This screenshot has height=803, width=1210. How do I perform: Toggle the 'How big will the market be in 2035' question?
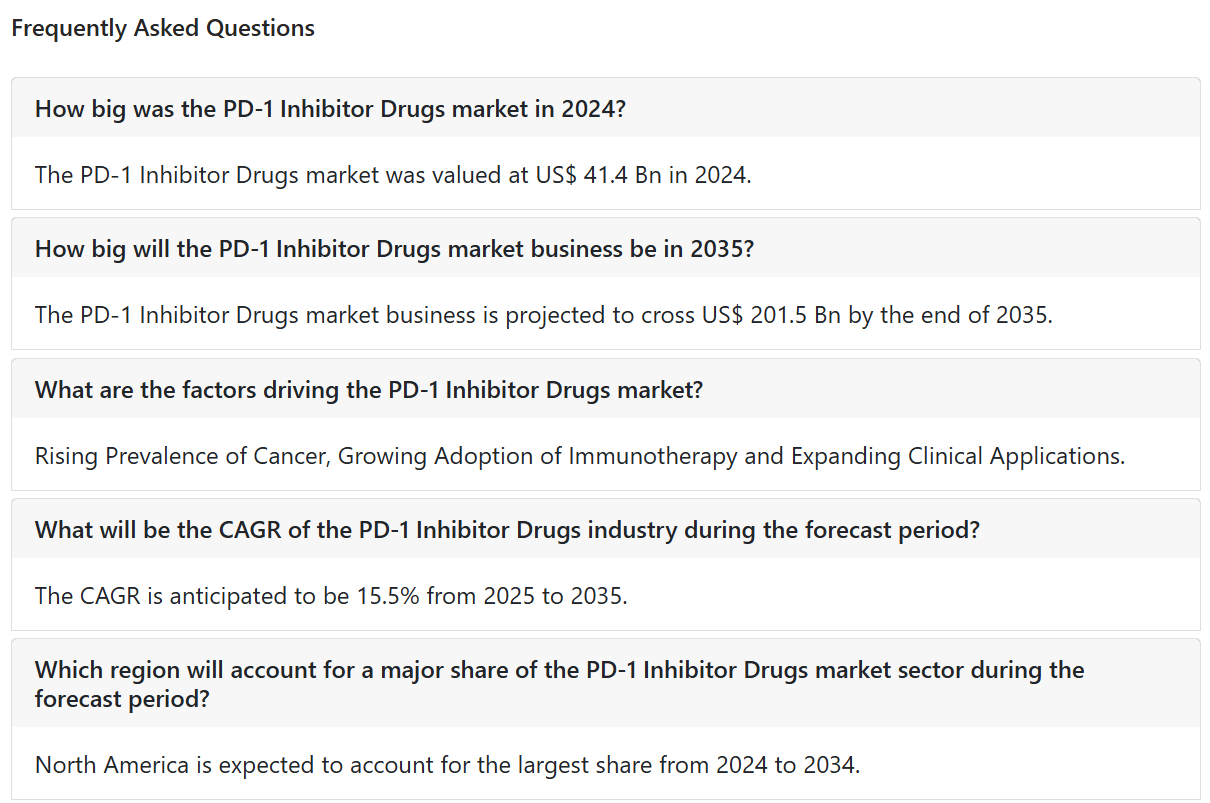click(605, 248)
